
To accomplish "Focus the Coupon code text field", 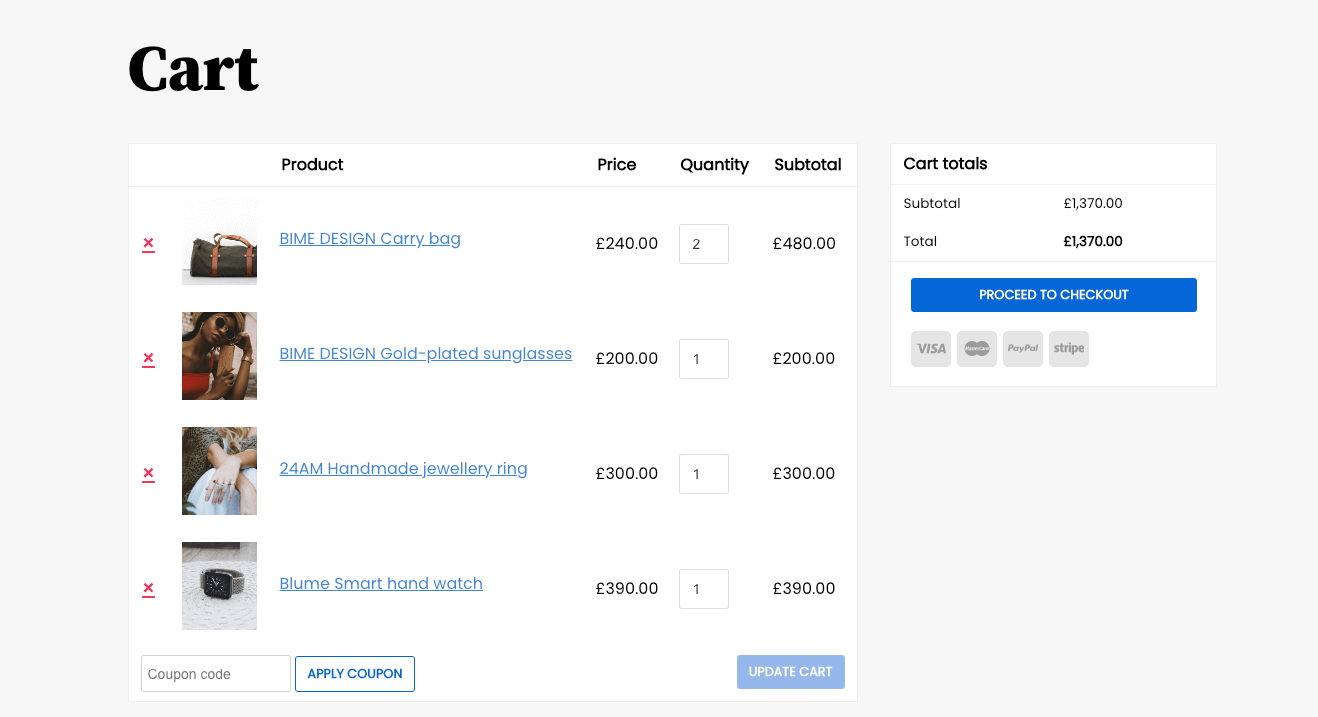I will (216, 674).
